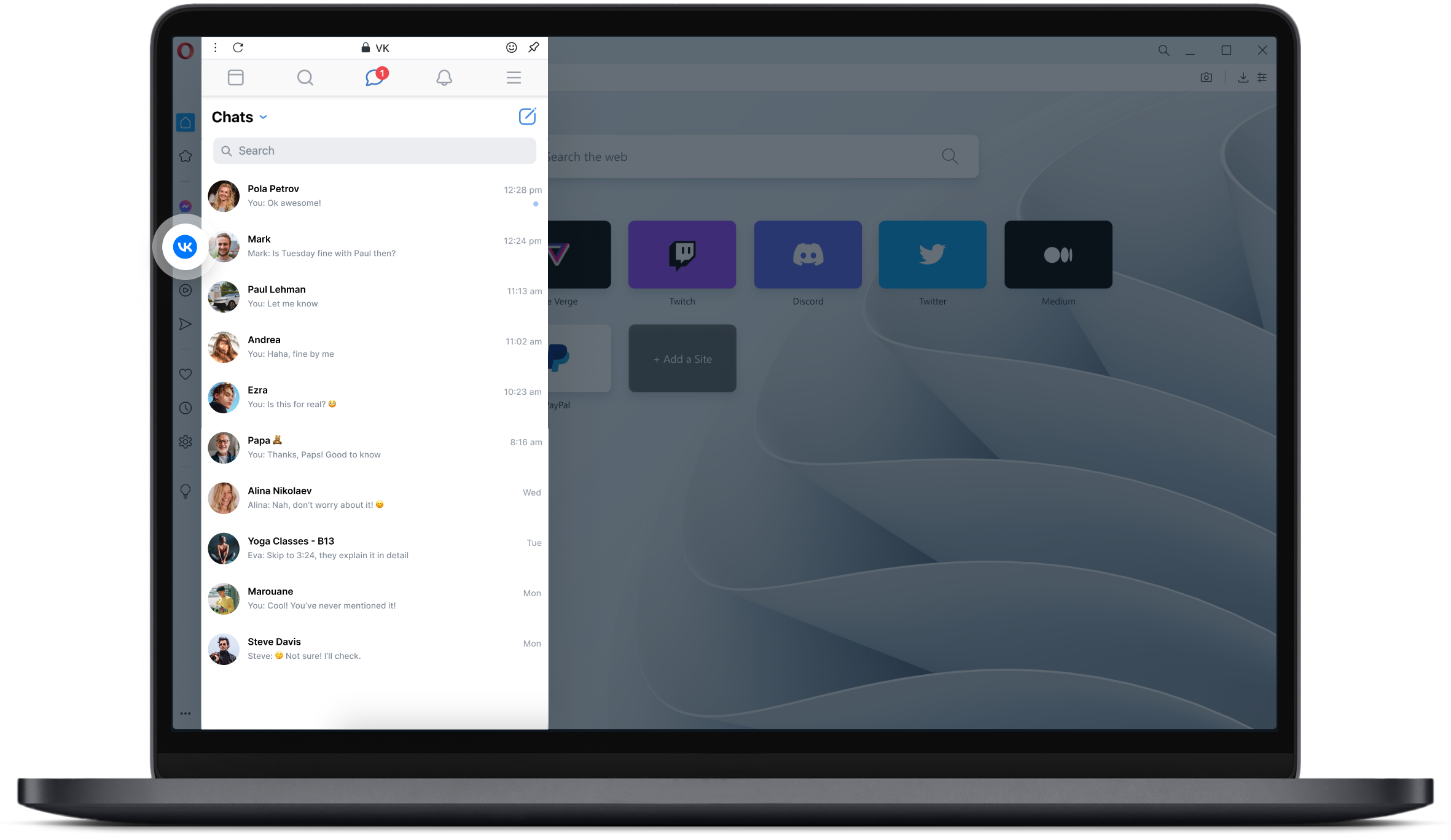Open Opera browser history panel
1451x840 pixels.
[x=186, y=407]
